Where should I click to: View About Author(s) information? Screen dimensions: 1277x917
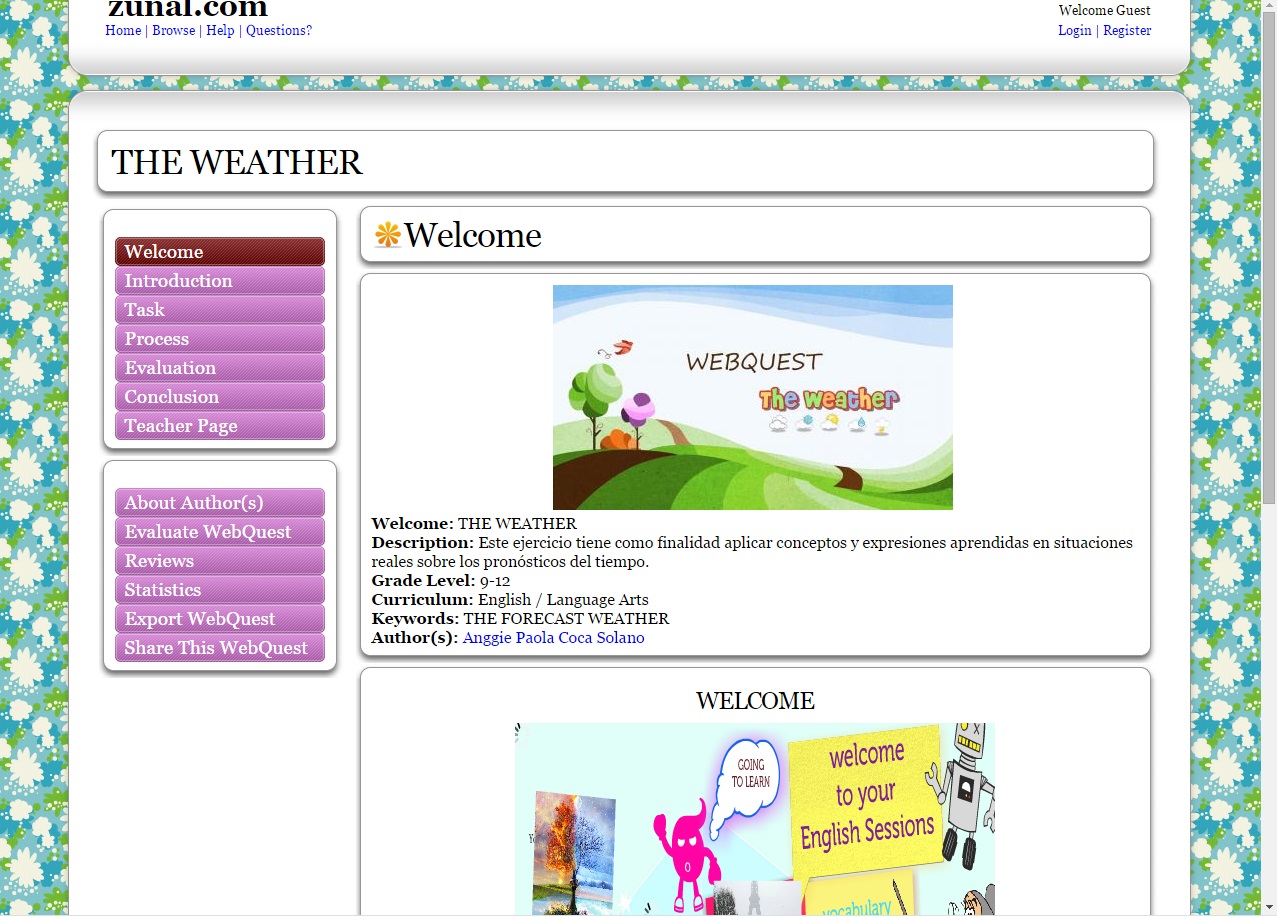pos(219,503)
